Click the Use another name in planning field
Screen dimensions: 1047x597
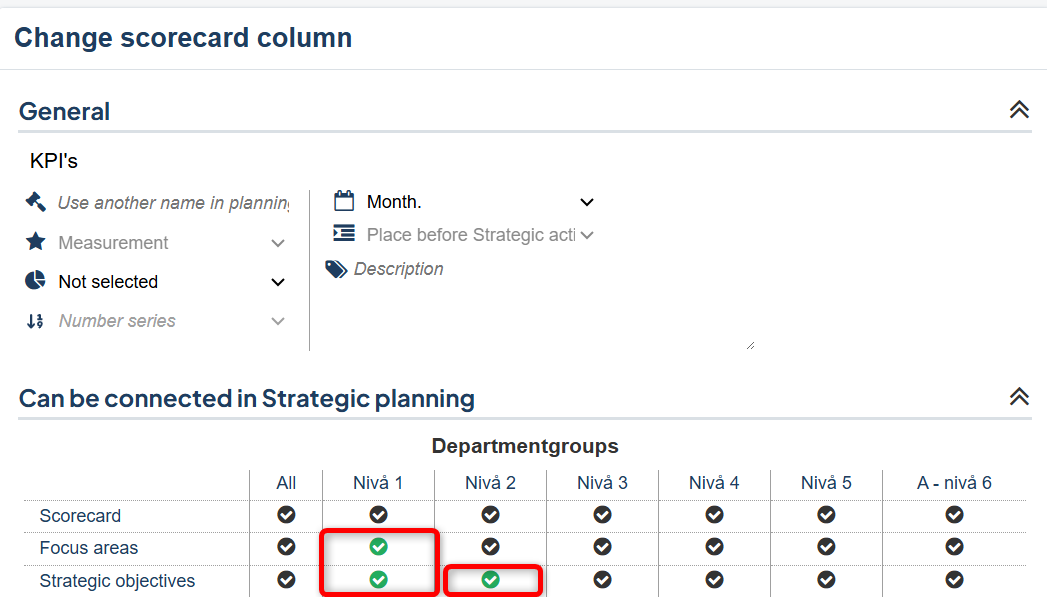click(x=173, y=203)
